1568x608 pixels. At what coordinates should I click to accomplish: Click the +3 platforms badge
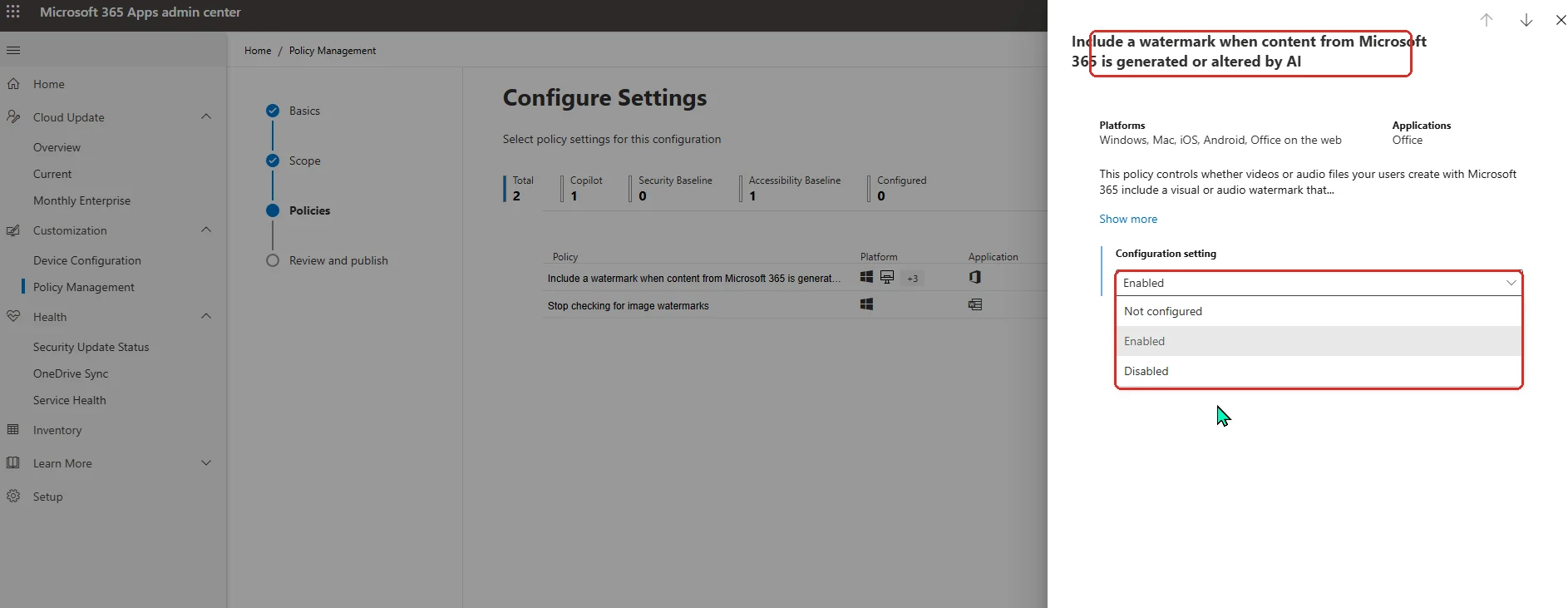coord(913,279)
